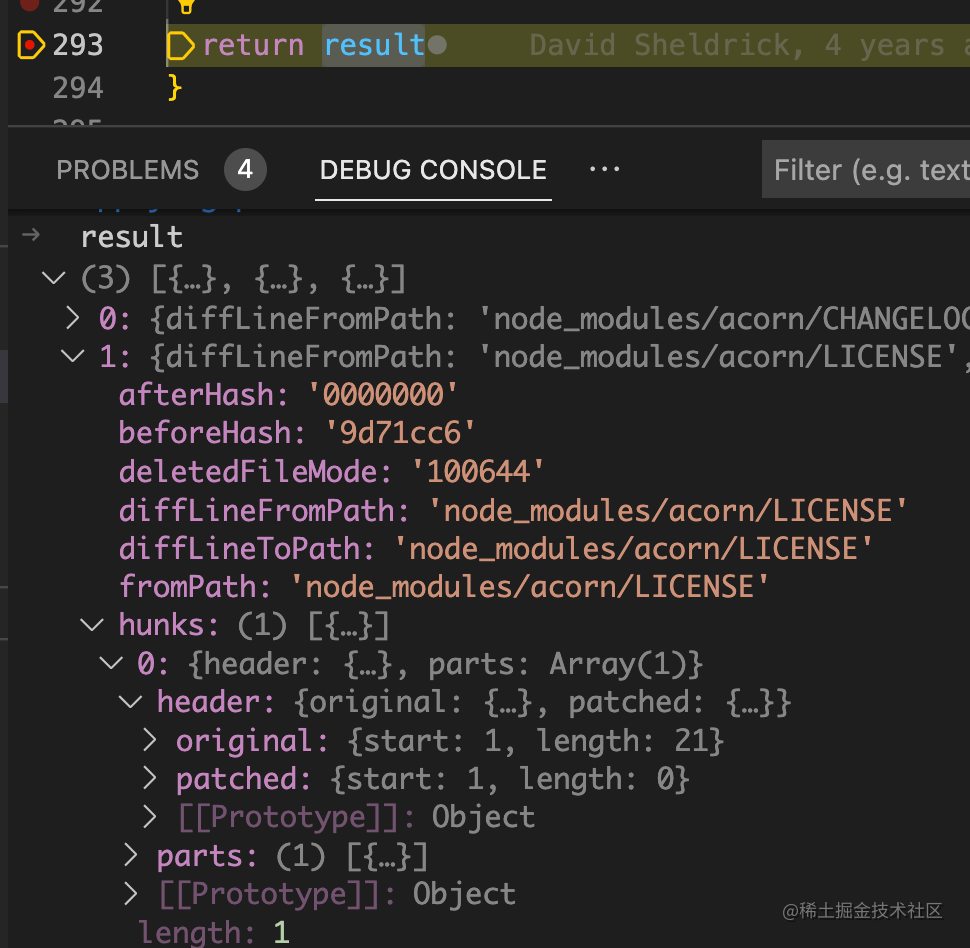970x948 pixels.
Task: Click the result variable in return statement
Action: point(374,46)
